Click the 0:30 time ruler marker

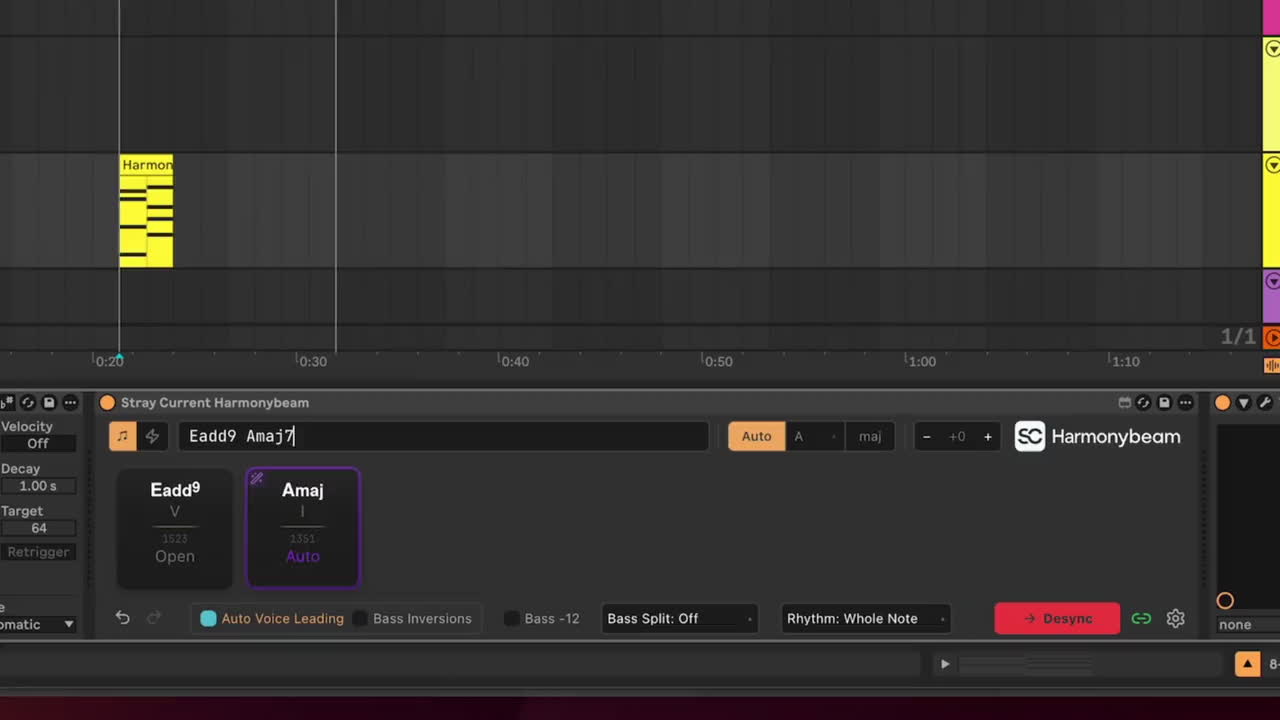pyautogui.click(x=313, y=361)
